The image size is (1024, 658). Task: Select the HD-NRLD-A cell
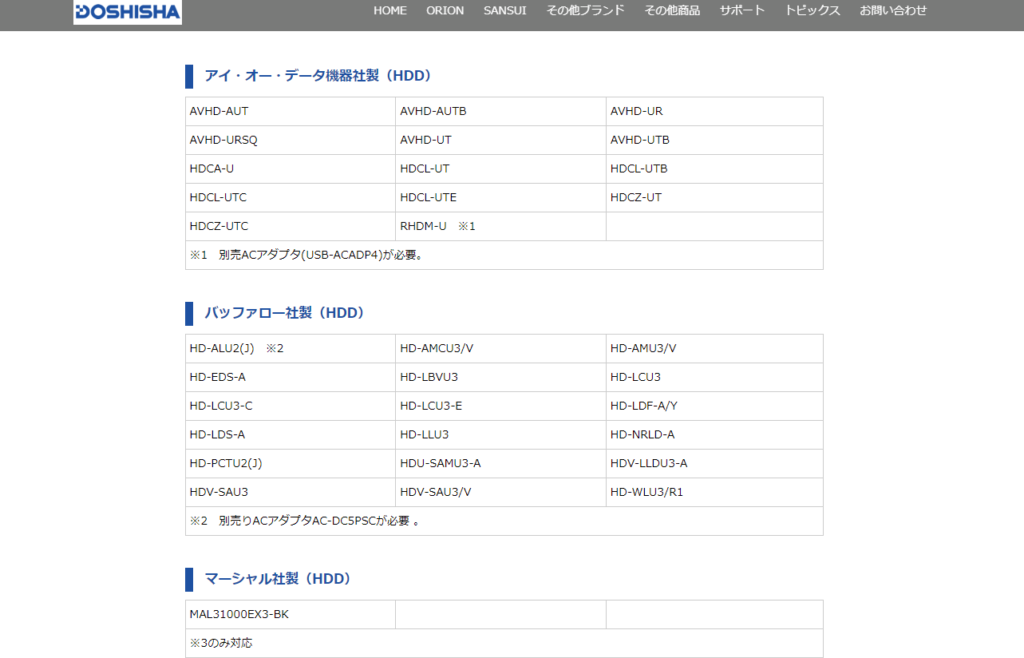(714, 435)
